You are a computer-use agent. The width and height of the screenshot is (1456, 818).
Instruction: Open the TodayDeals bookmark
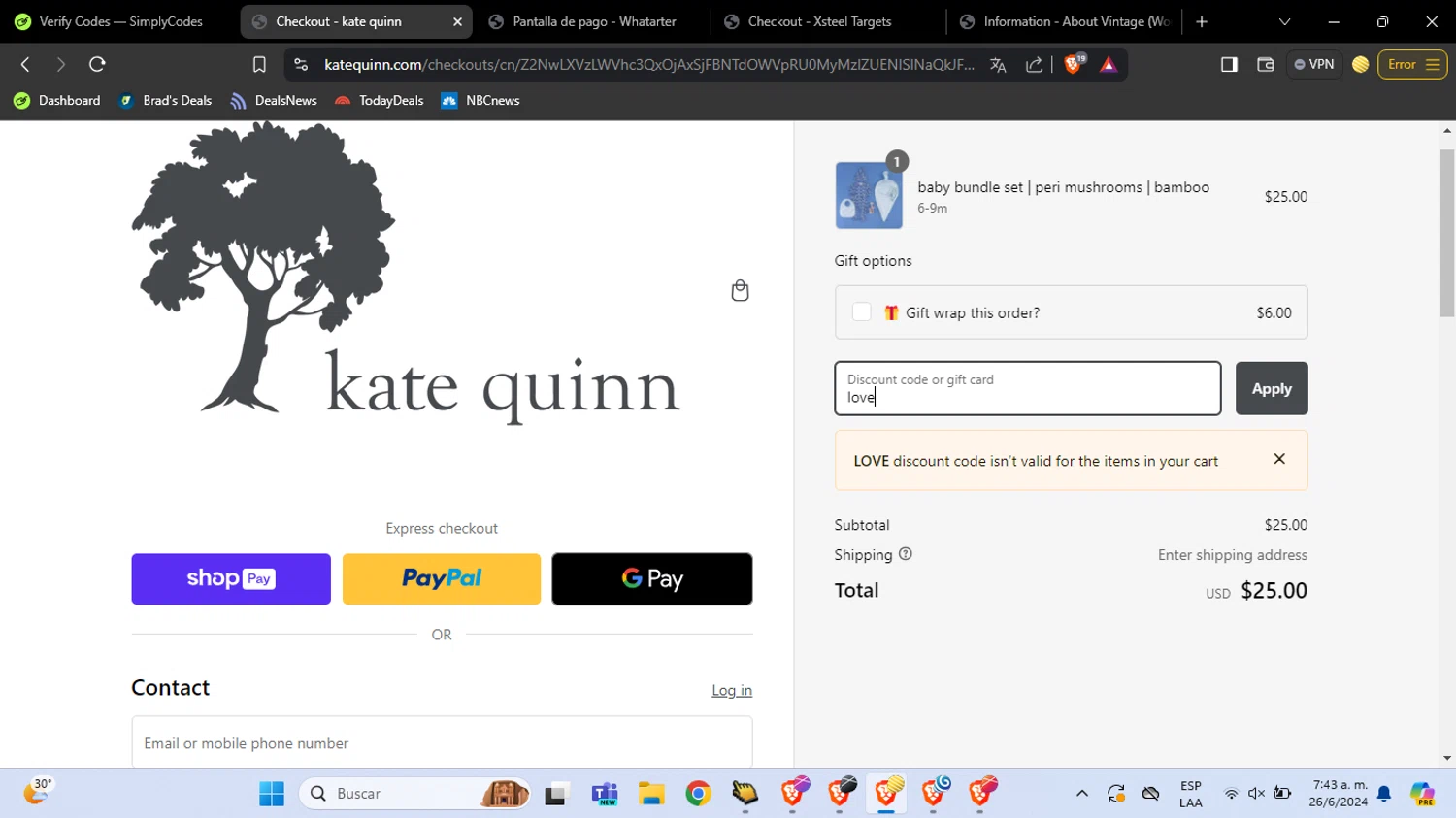(x=379, y=100)
